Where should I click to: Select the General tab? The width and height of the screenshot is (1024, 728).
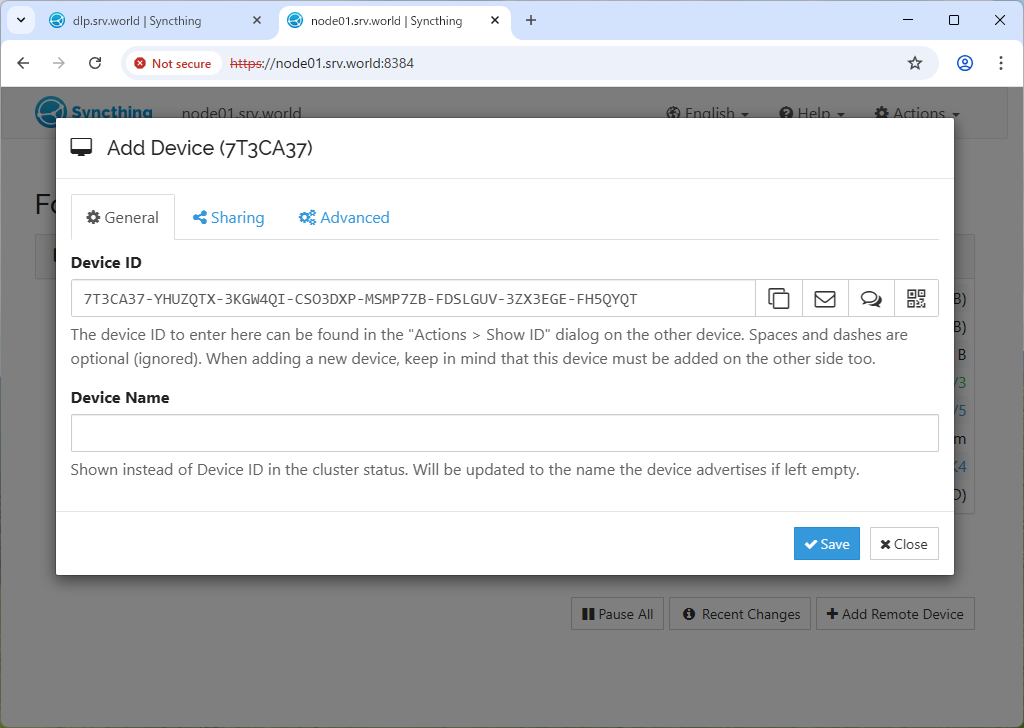pyautogui.click(x=123, y=218)
